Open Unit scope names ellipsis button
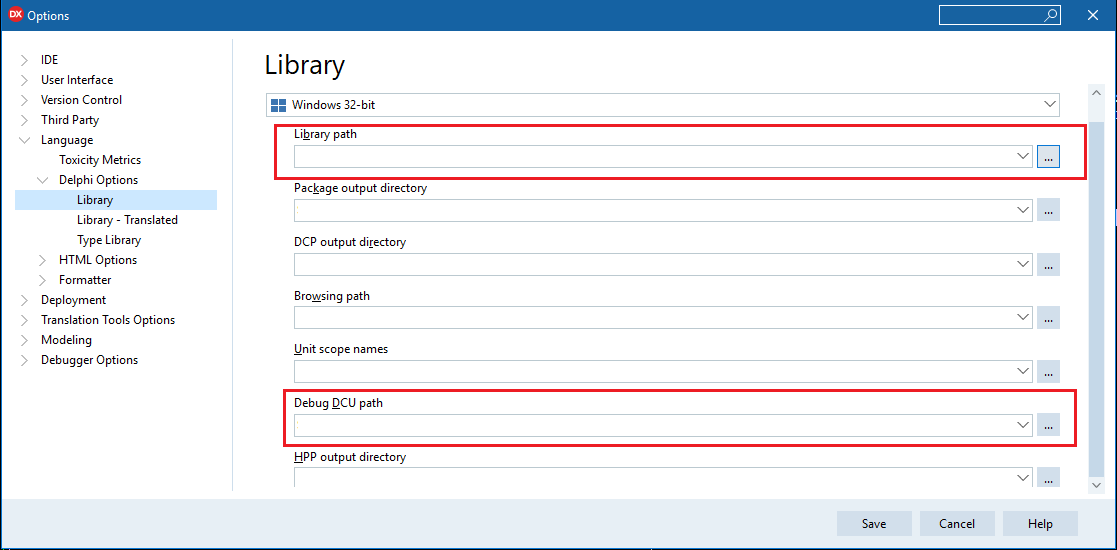Viewport: 1117px width, 550px height. pos(1048,371)
